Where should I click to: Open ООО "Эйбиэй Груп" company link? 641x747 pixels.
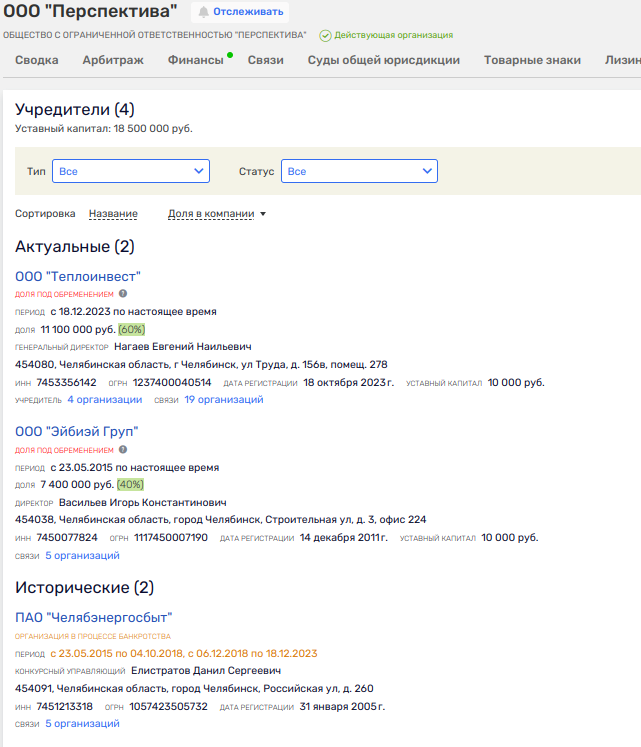point(76,432)
